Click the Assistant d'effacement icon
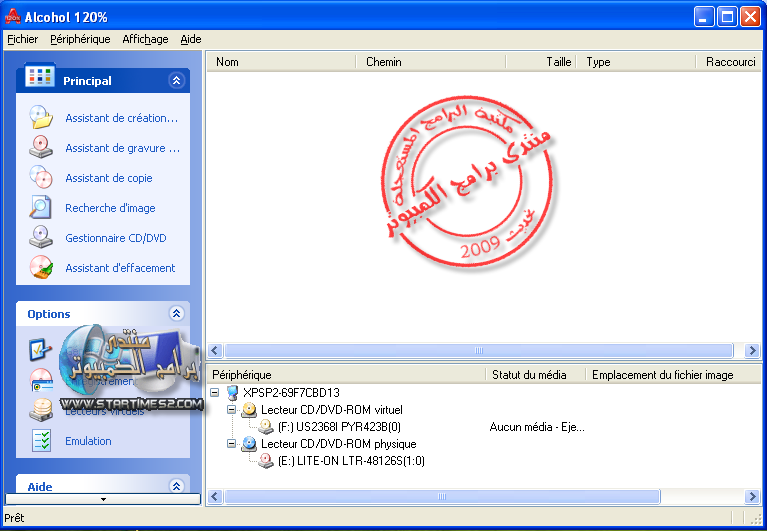 41,267
